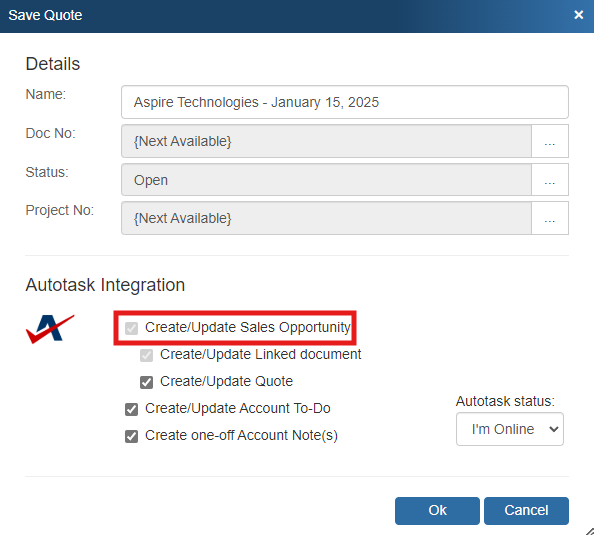This screenshot has width=594, height=535.
Task: Click the Save Quote title bar
Action: tap(288, 16)
